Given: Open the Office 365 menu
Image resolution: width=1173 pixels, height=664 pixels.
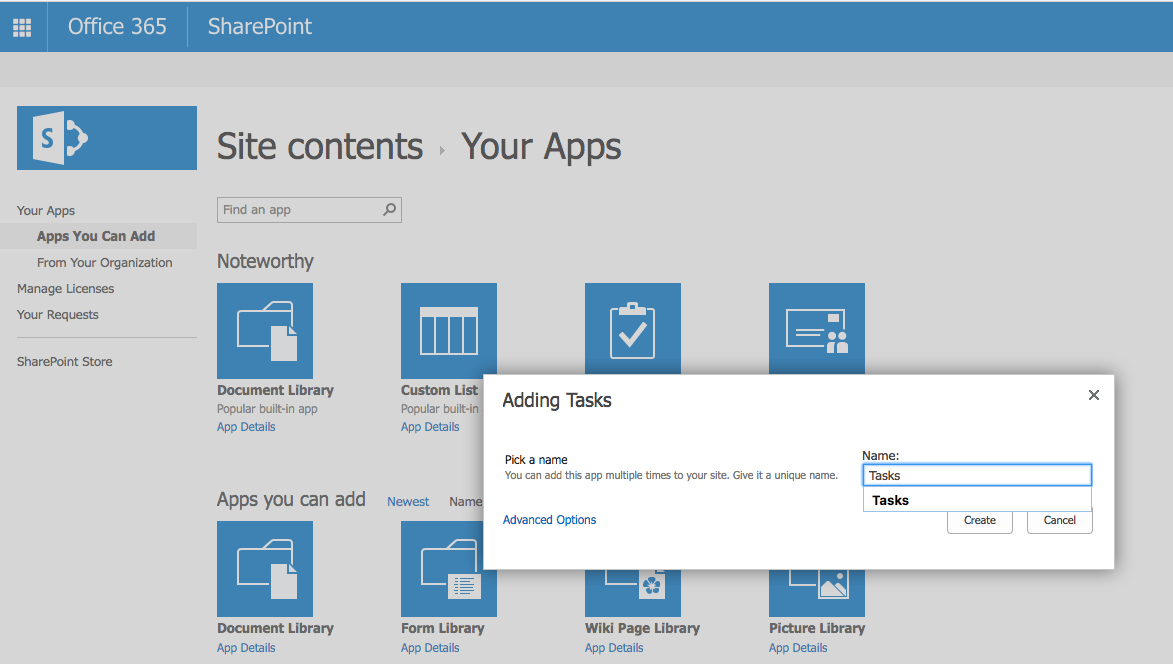Looking at the screenshot, I should [117, 26].
